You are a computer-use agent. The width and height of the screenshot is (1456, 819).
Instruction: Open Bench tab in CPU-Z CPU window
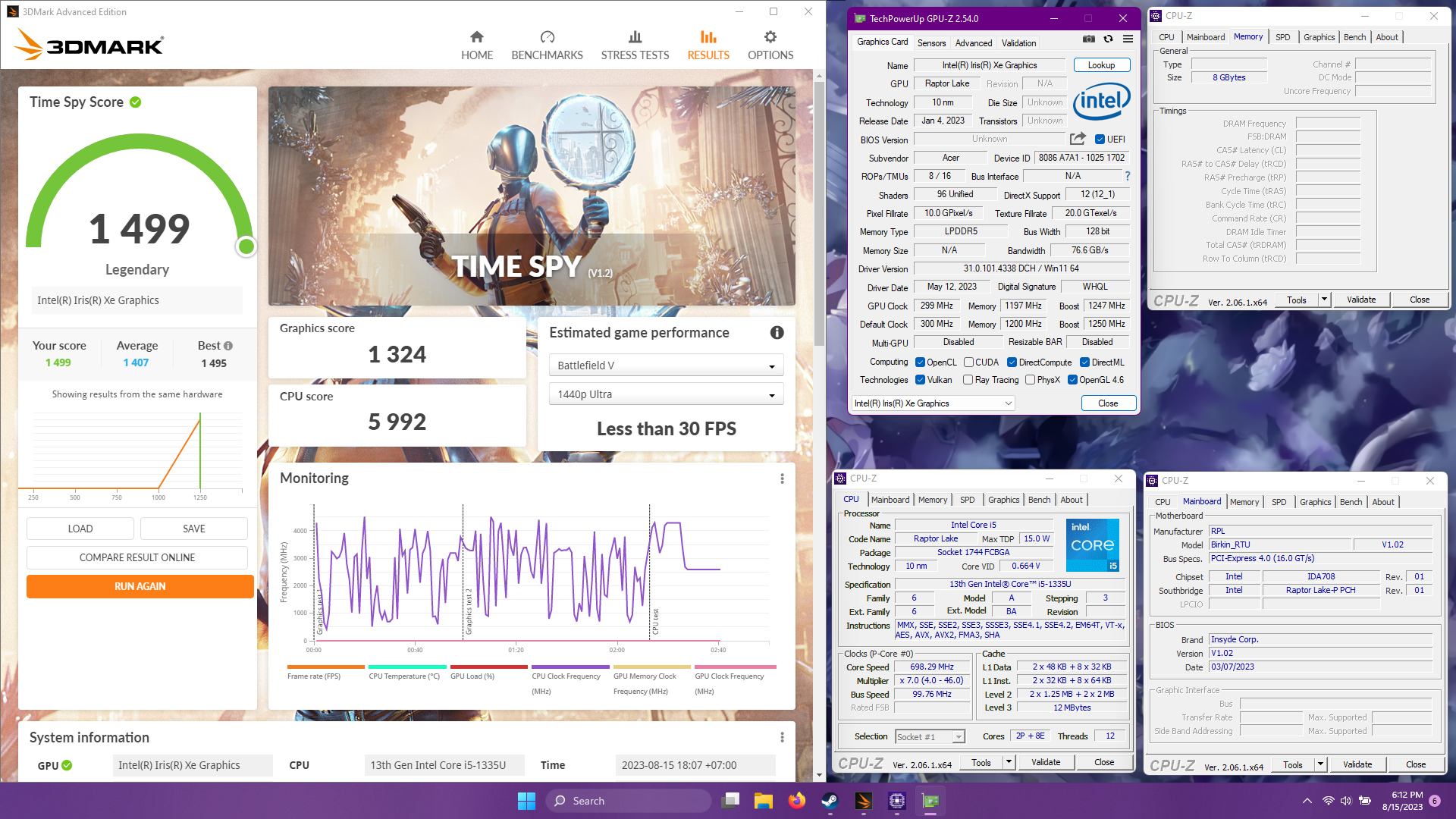1039,500
